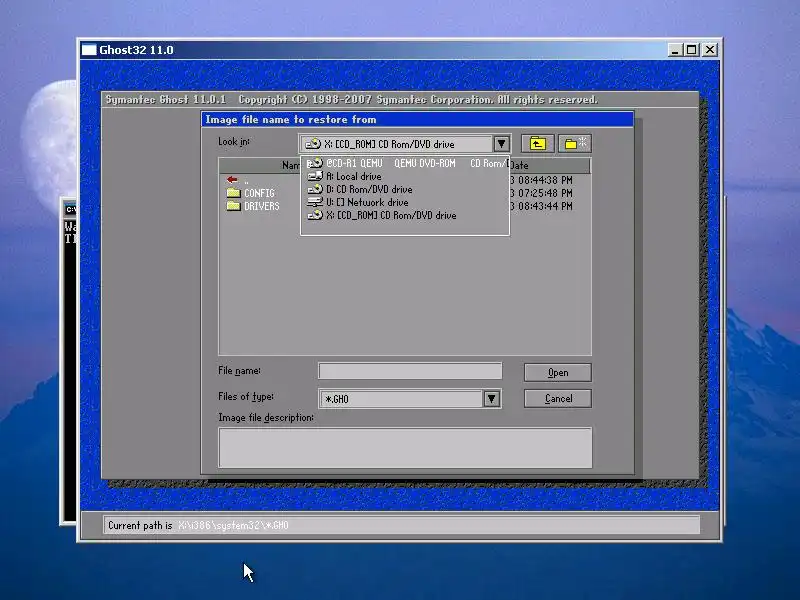
Task: Click the Cancel button
Action: tap(558, 398)
